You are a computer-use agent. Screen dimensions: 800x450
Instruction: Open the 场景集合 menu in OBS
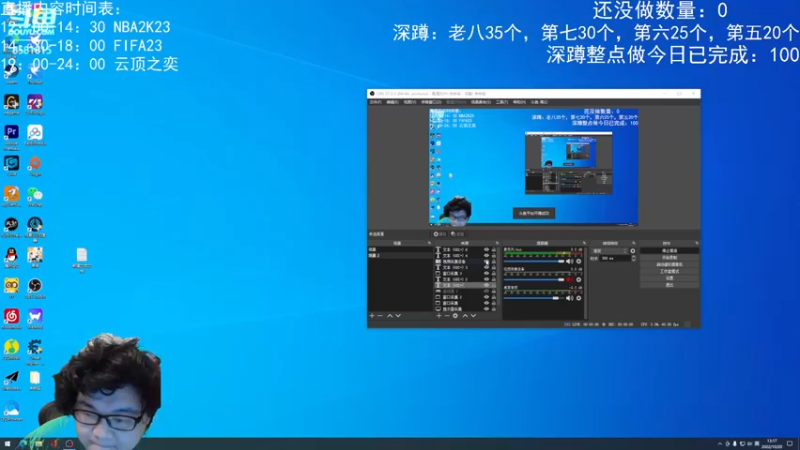[x=481, y=102]
